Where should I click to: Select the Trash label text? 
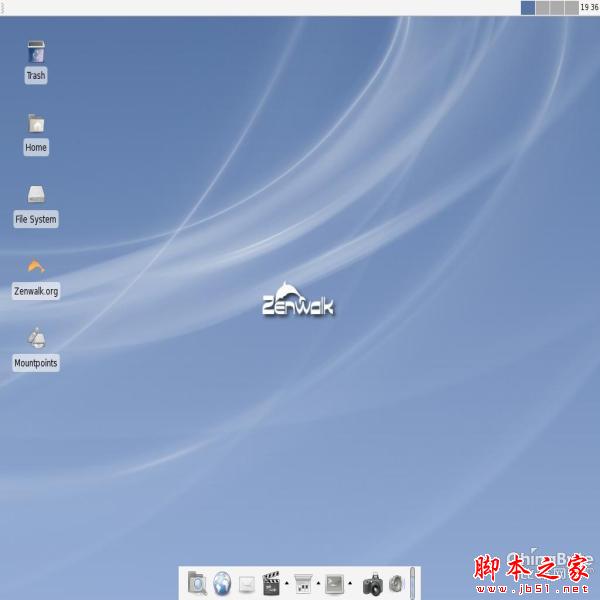(36, 75)
